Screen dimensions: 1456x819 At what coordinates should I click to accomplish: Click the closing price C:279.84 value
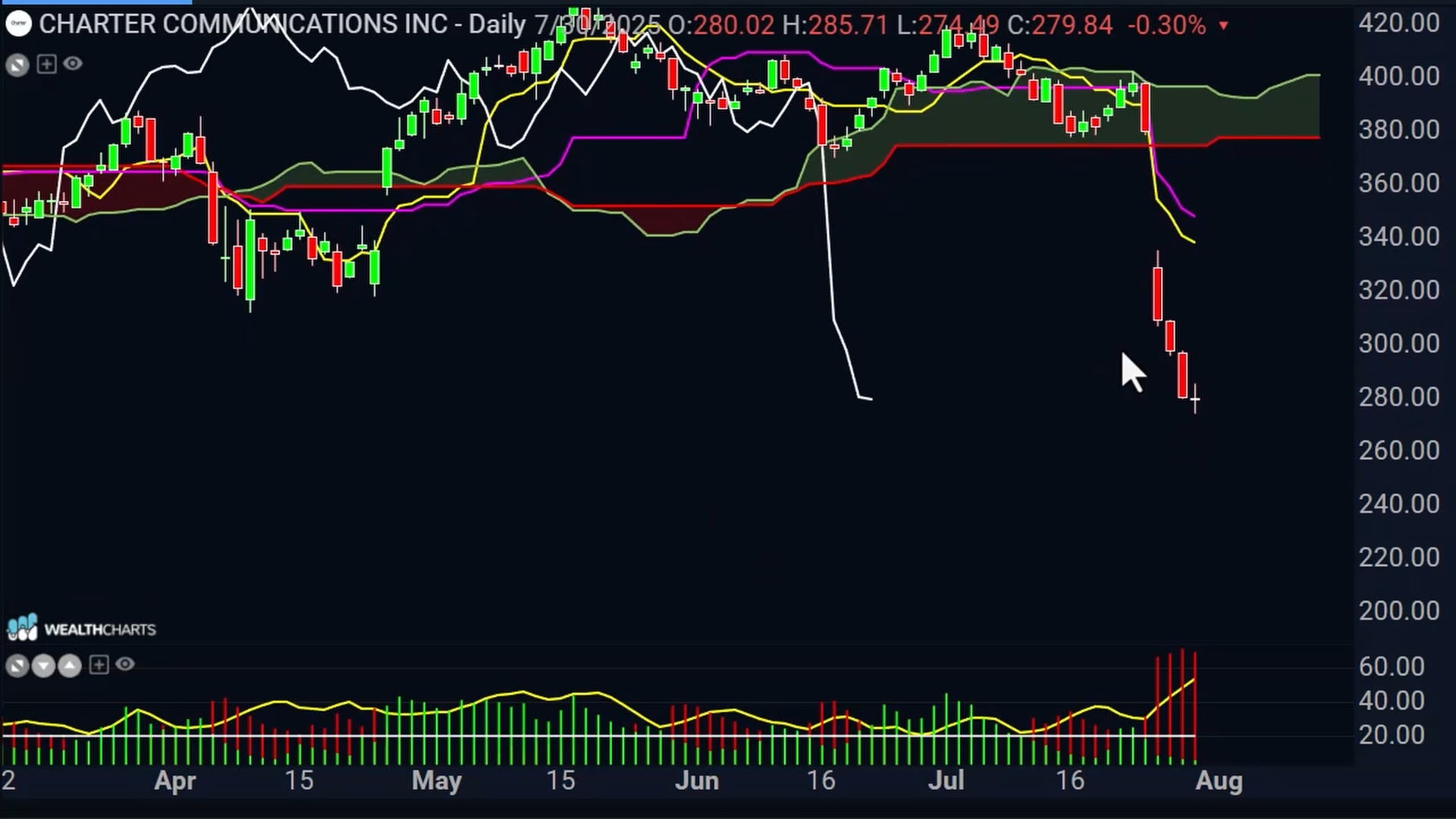[x=1060, y=25]
